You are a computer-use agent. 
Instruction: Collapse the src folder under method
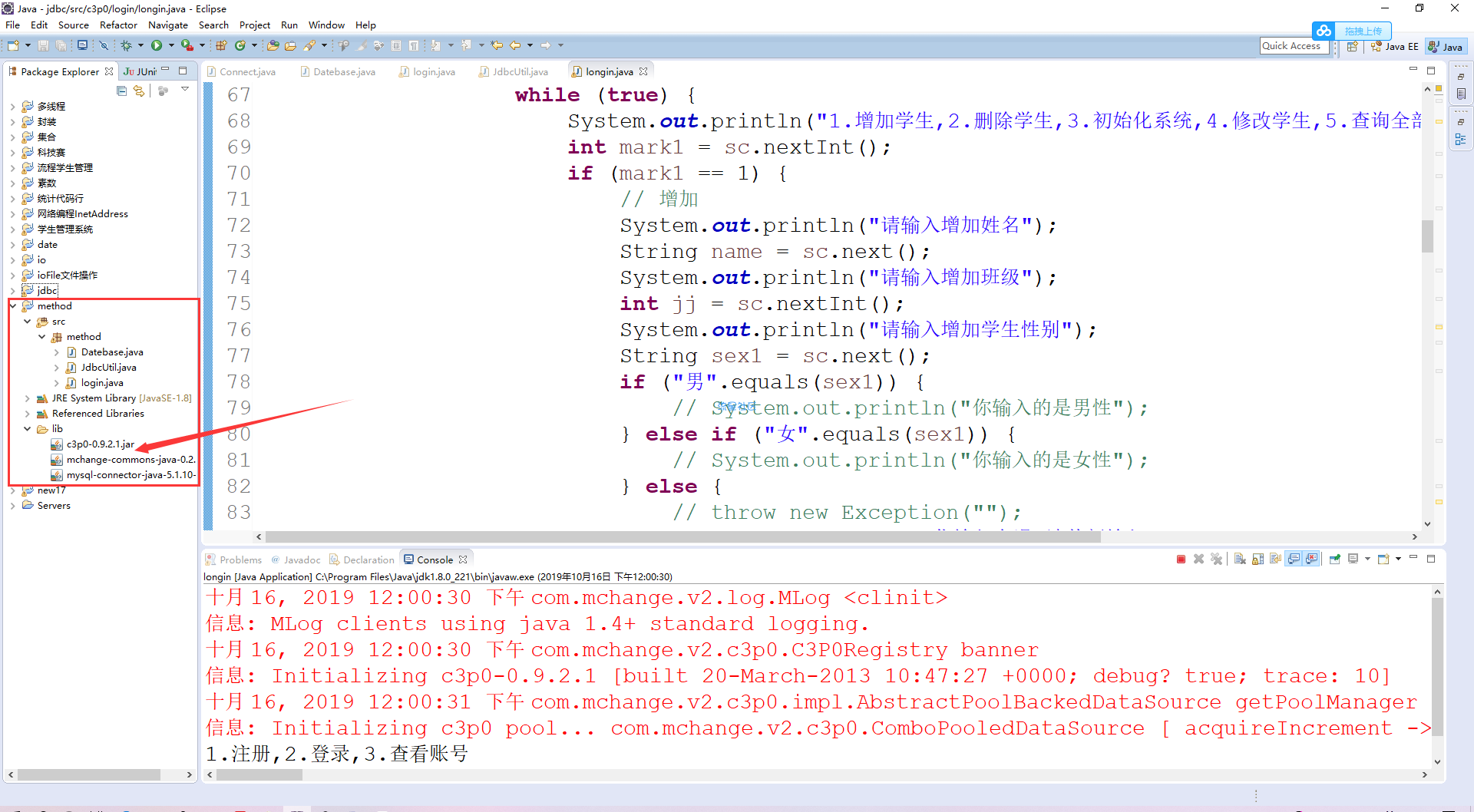28,322
